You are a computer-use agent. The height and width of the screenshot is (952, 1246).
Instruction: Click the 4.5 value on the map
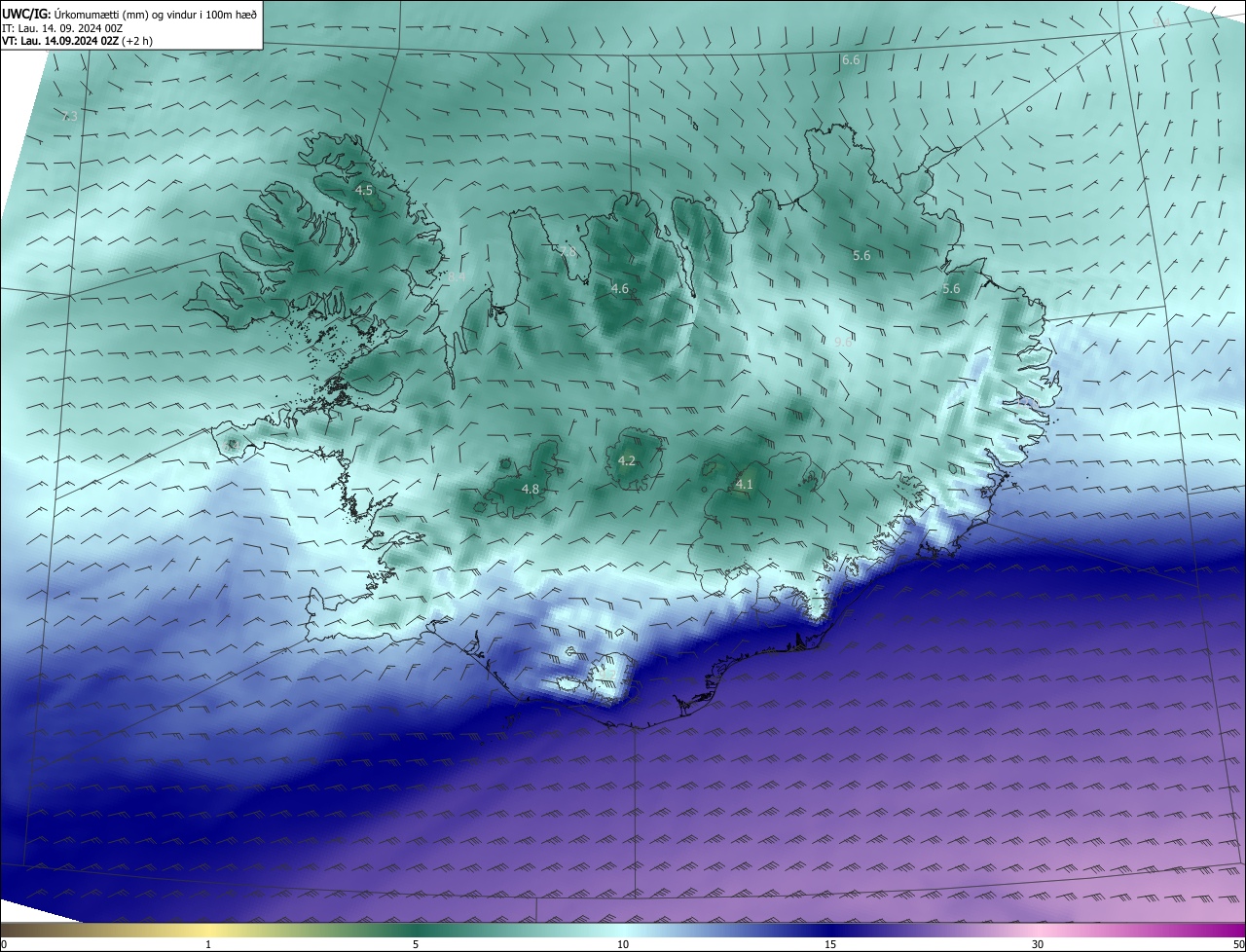pyautogui.click(x=364, y=191)
